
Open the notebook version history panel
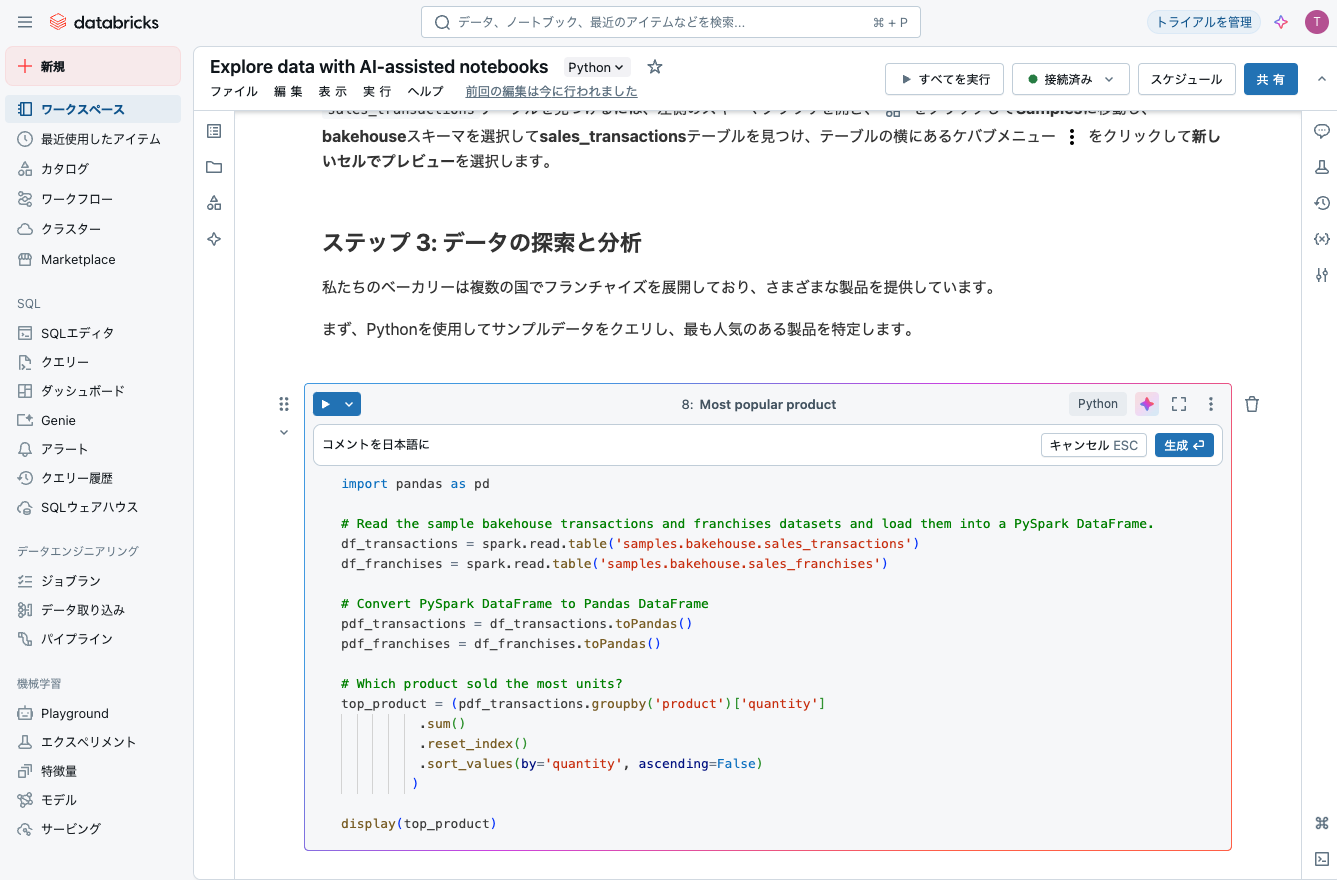1321,203
